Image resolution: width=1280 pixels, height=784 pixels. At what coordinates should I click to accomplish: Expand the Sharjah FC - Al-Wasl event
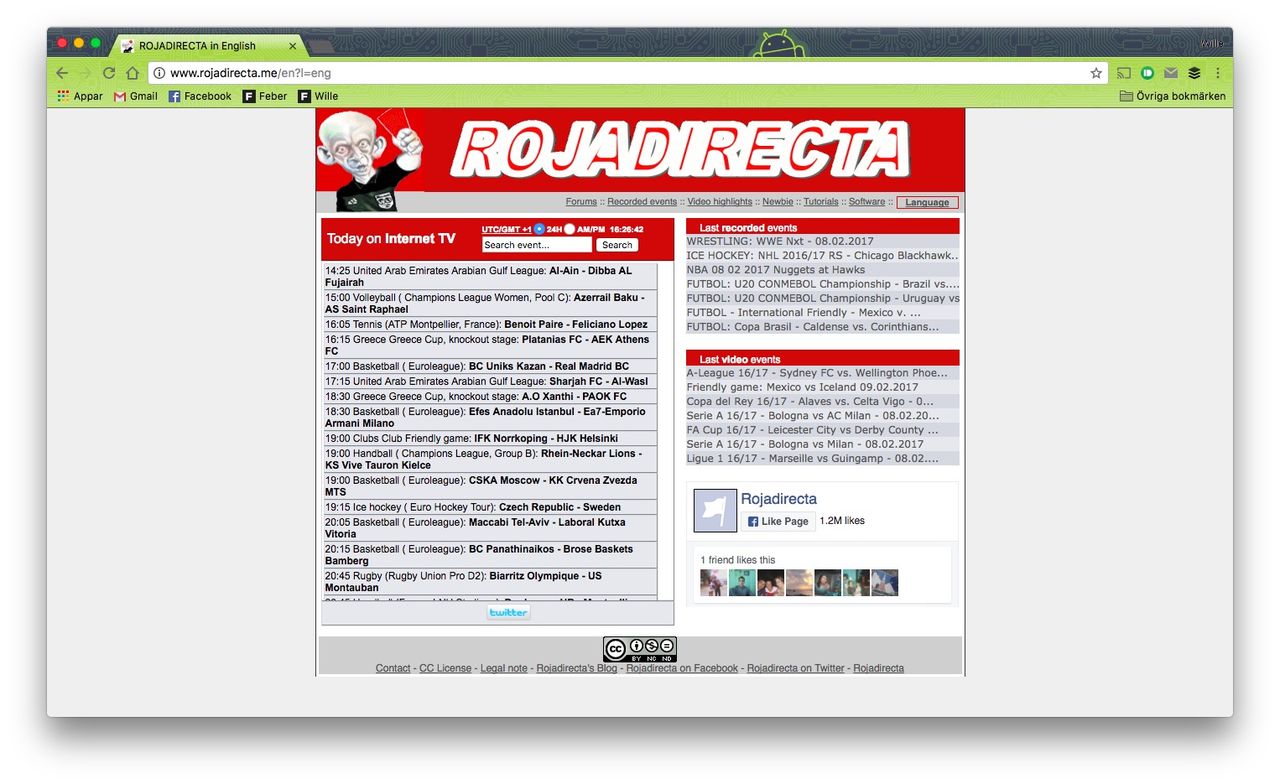click(x=490, y=382)
